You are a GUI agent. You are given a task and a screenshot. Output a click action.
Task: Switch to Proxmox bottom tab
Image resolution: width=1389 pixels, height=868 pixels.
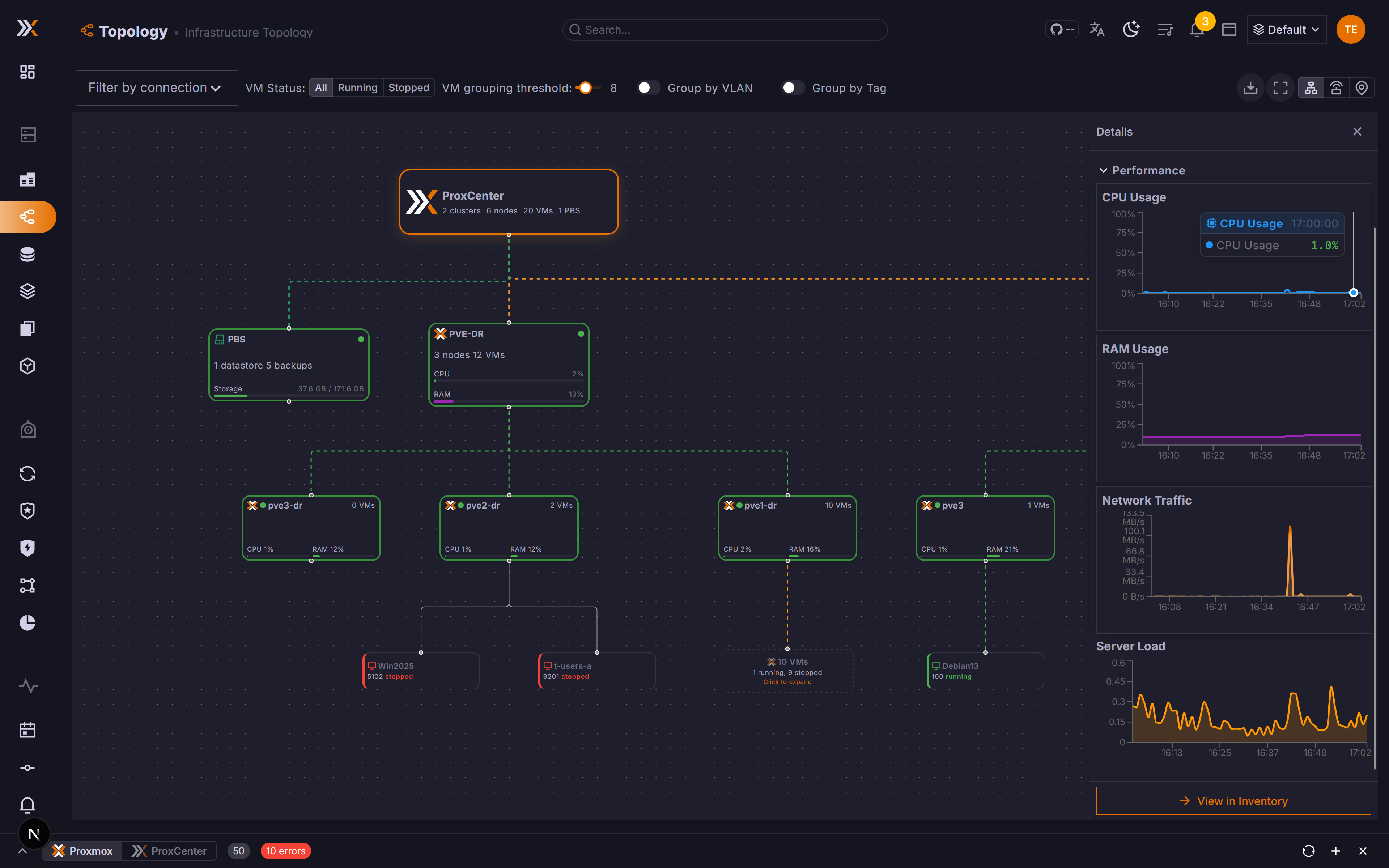pyautogui.click(x=82, y=851)
